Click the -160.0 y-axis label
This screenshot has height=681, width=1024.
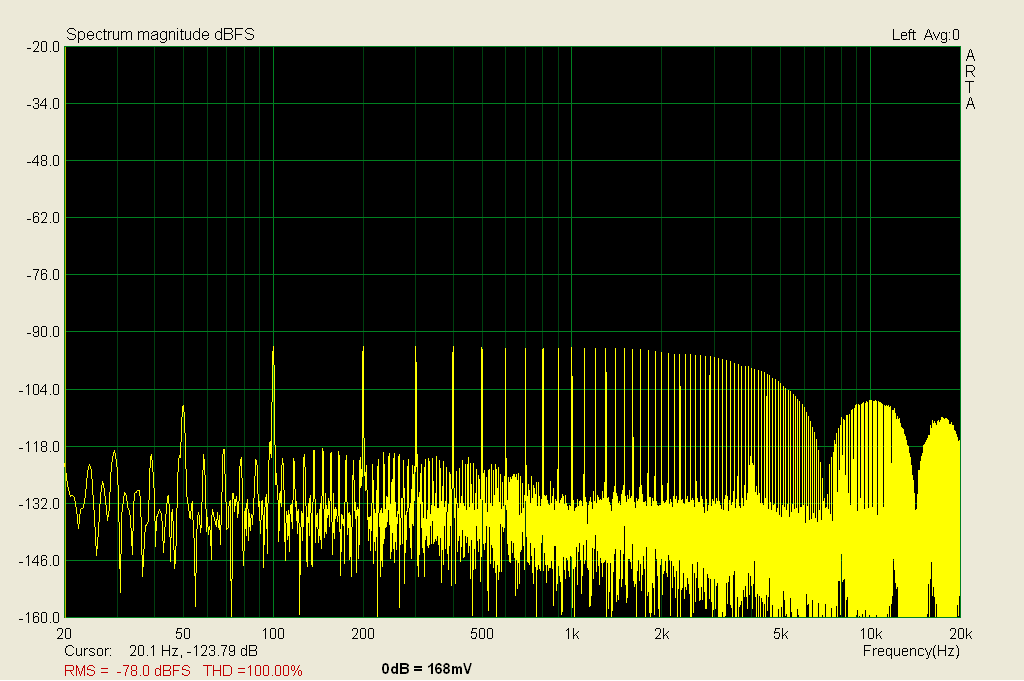click(x=40, y=618)
